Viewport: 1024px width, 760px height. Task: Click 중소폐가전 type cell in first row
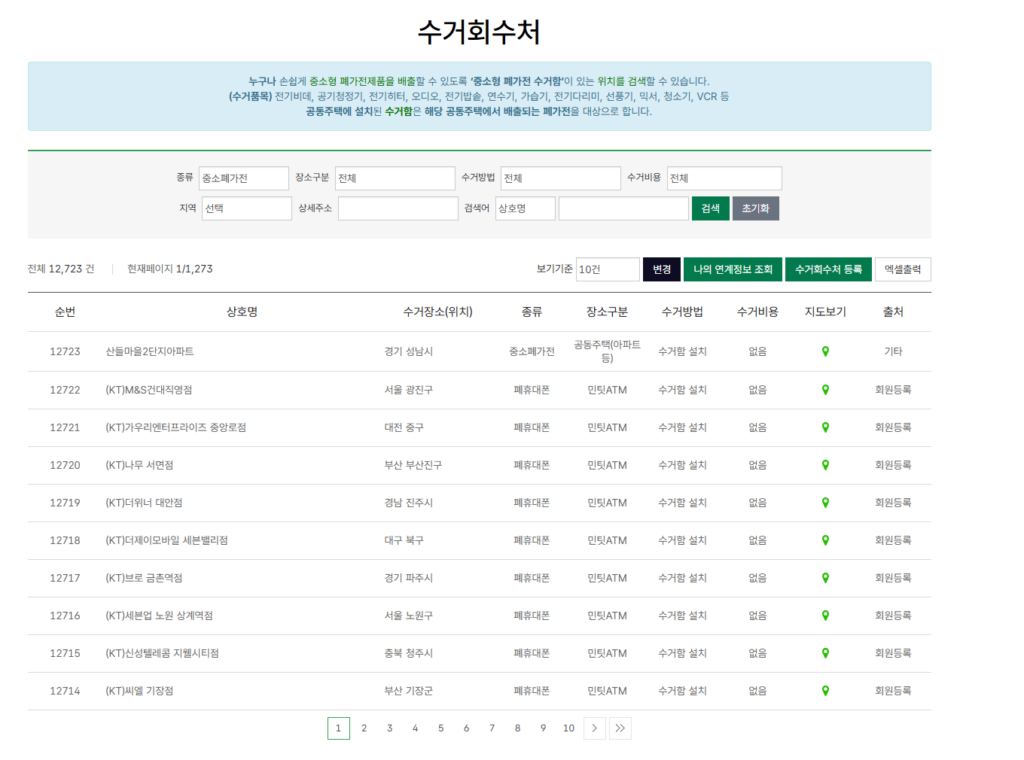[532, 351]
